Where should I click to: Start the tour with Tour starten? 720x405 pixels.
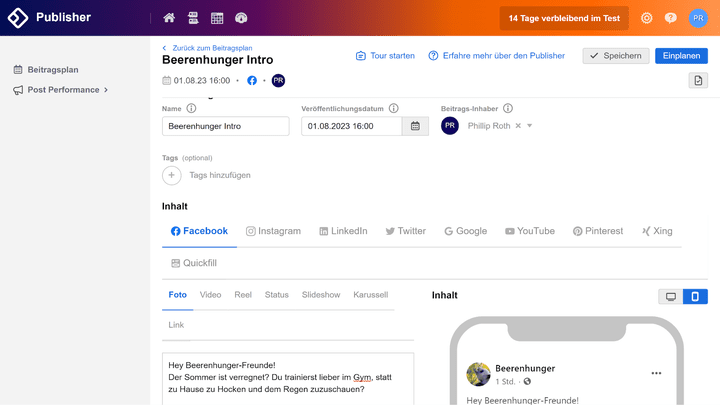coord(385,56)
